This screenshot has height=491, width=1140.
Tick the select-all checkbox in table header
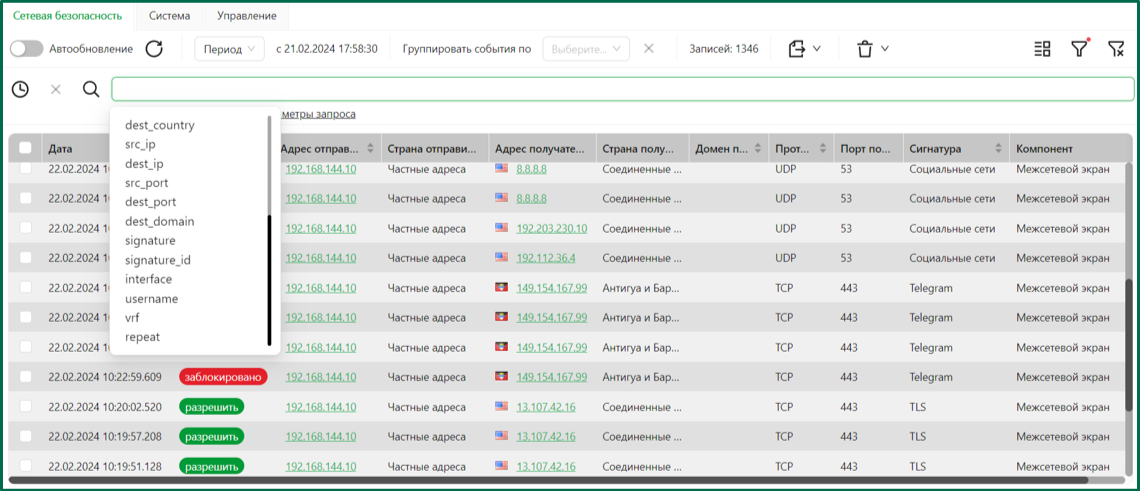click(x=25, y=149)
